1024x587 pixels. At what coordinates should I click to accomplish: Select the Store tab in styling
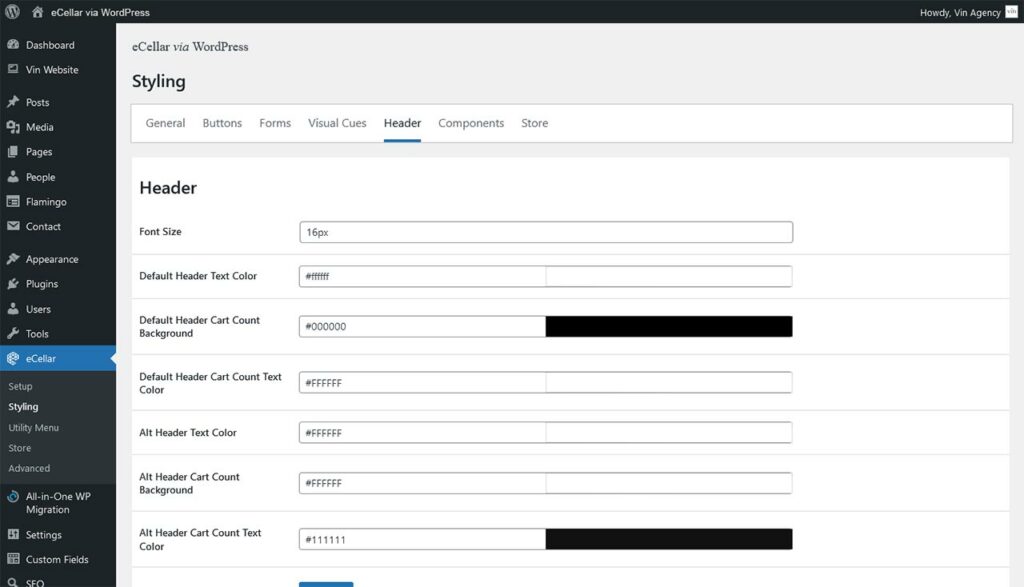tap(534, 122)
